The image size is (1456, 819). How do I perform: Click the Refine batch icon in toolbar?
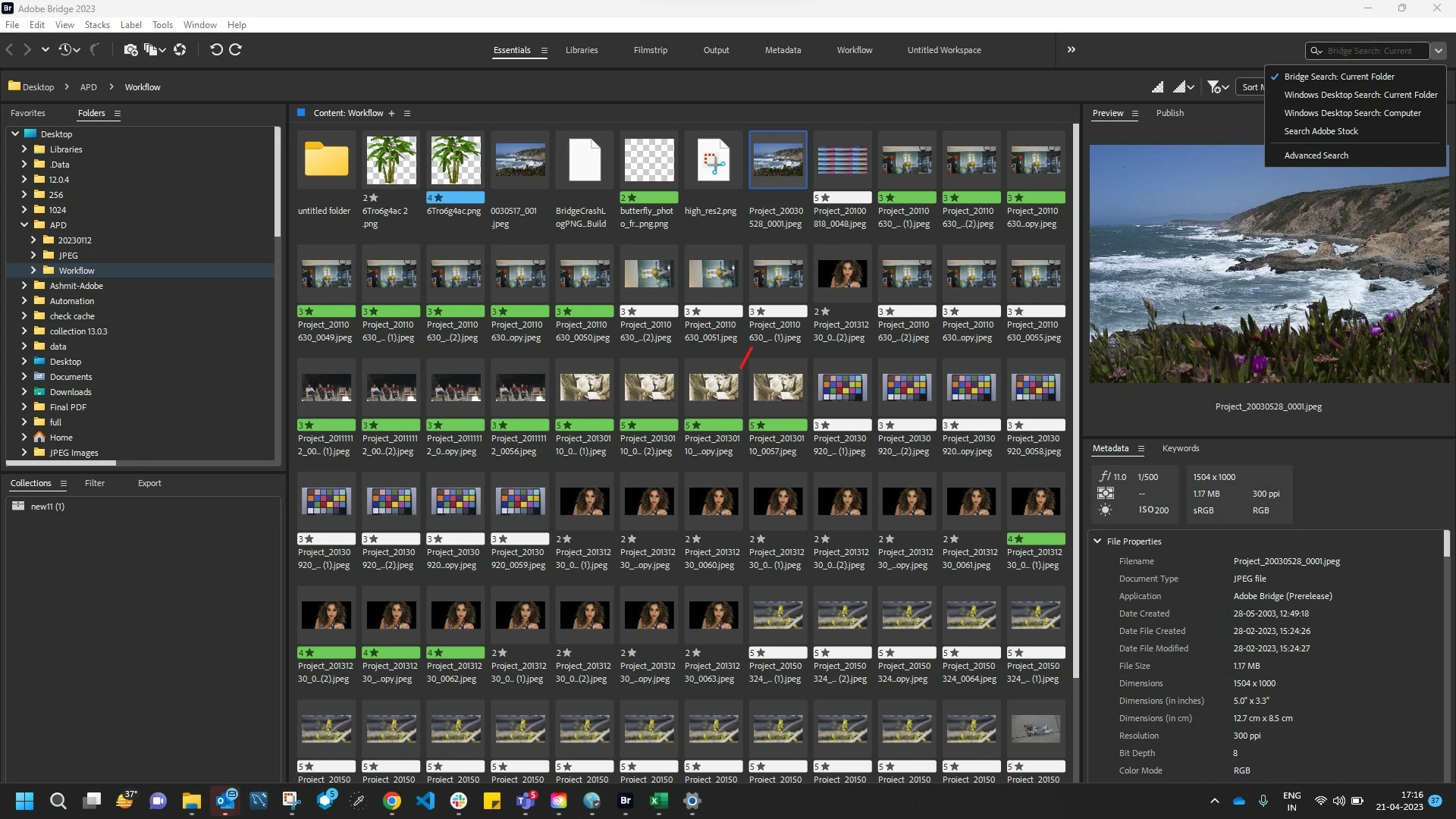tap(151, 50)
